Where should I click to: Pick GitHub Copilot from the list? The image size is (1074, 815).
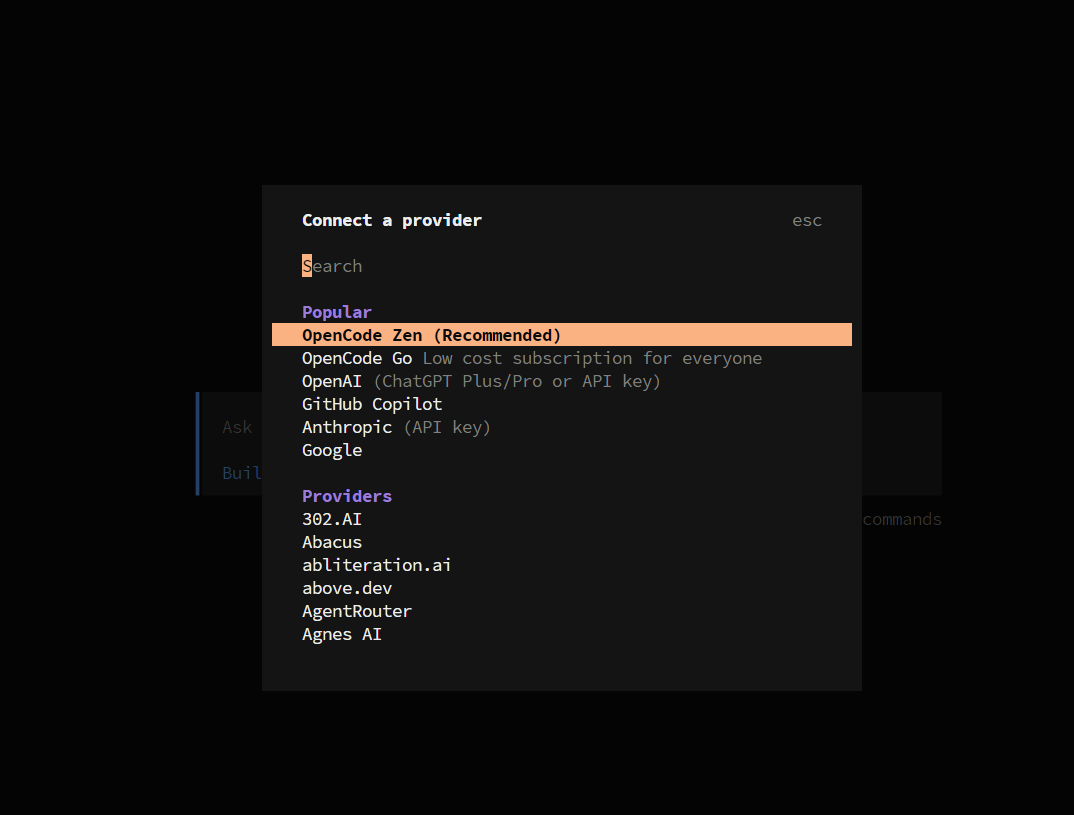pos(562,404)
